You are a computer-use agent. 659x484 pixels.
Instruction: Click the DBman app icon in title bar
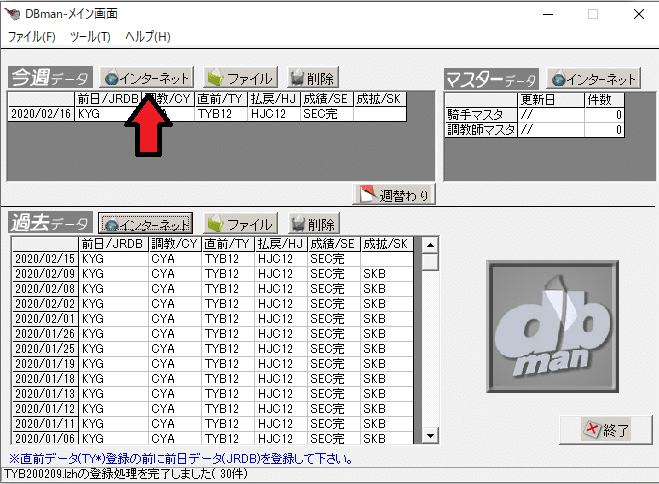[x=12, y=14]
